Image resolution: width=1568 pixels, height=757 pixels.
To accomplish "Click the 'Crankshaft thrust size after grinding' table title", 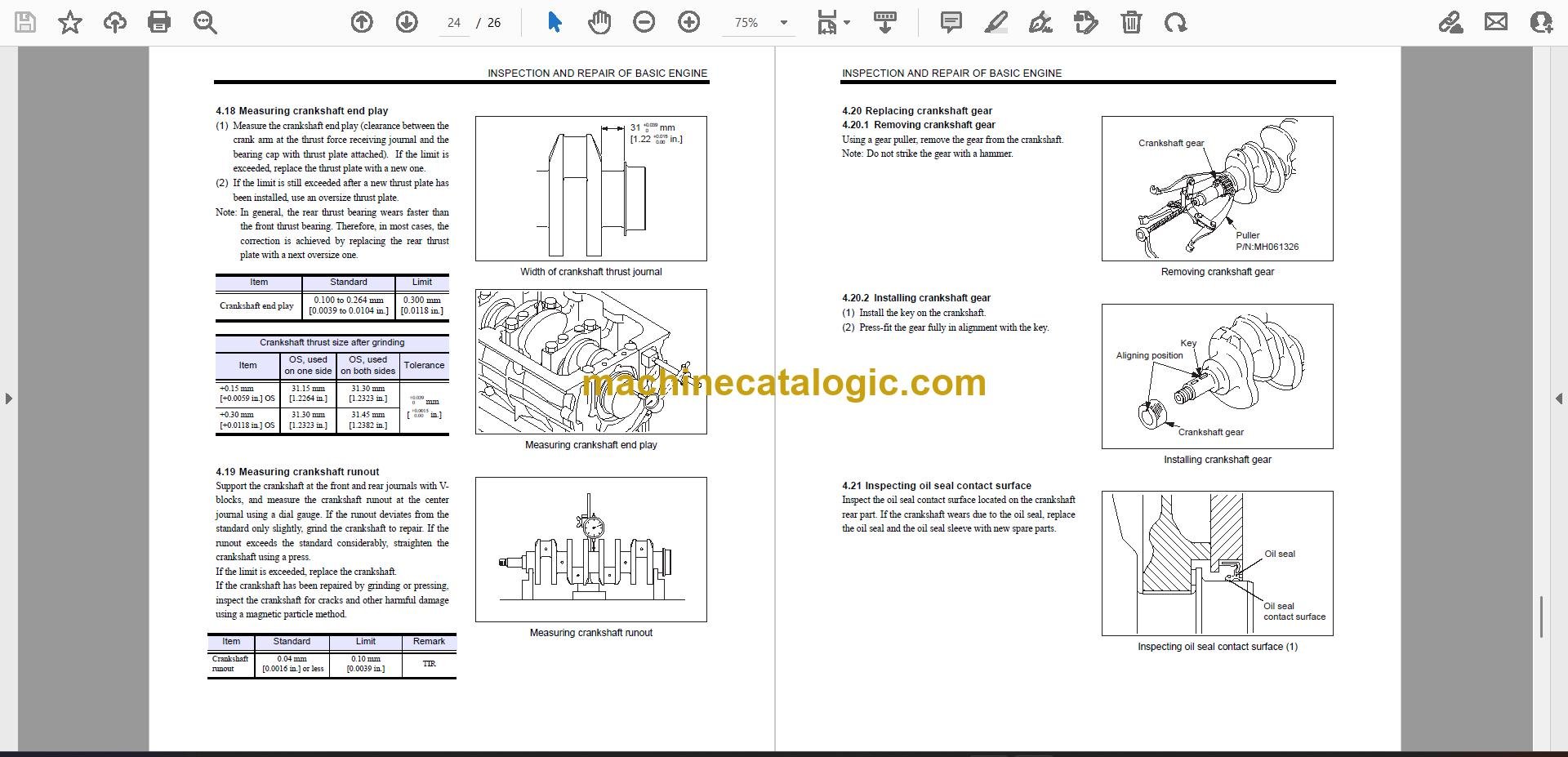I will (x=332, y=343).
